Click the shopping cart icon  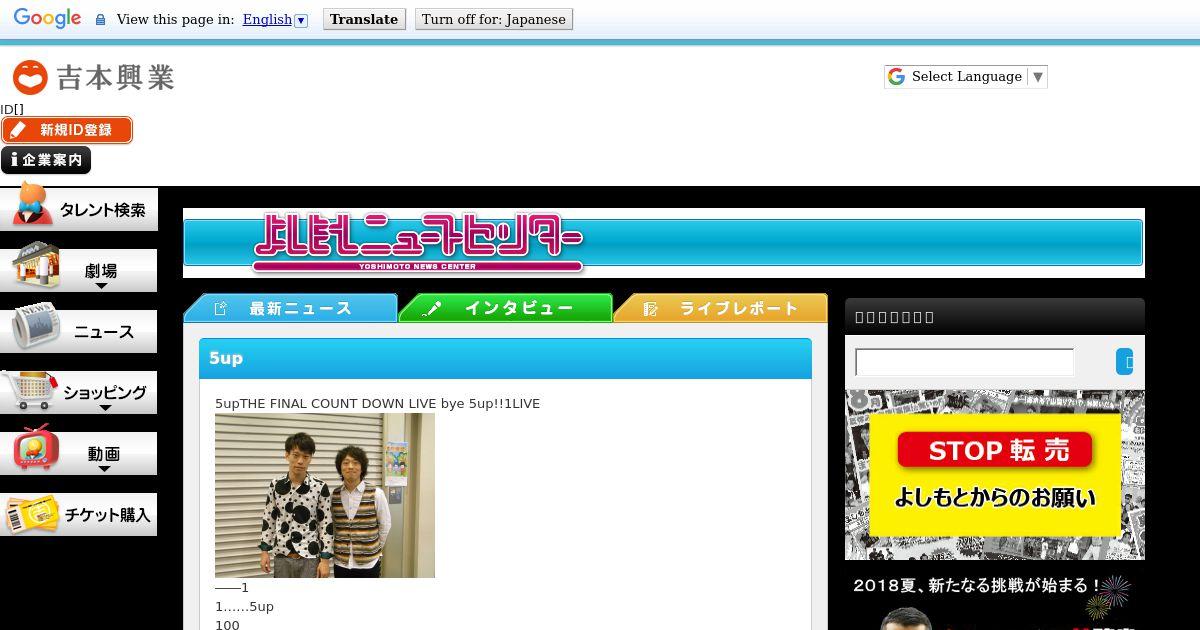29,390
